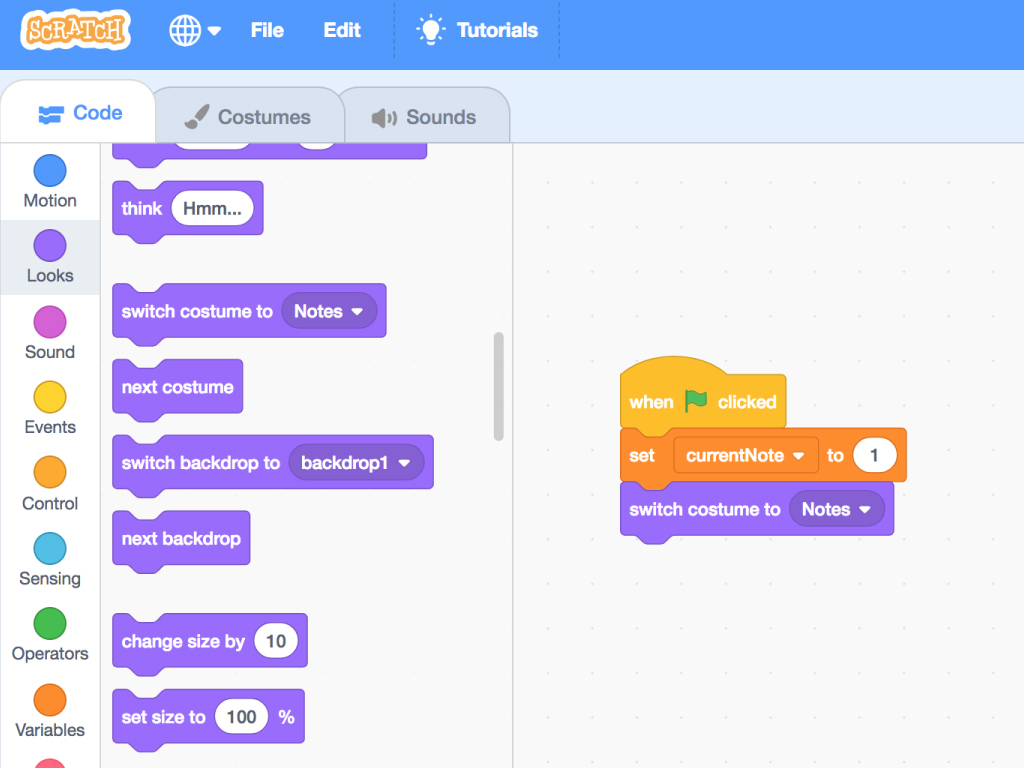Select the Events category circle
Viewport: 1024px width, 768px height.
tap(50, 397)
